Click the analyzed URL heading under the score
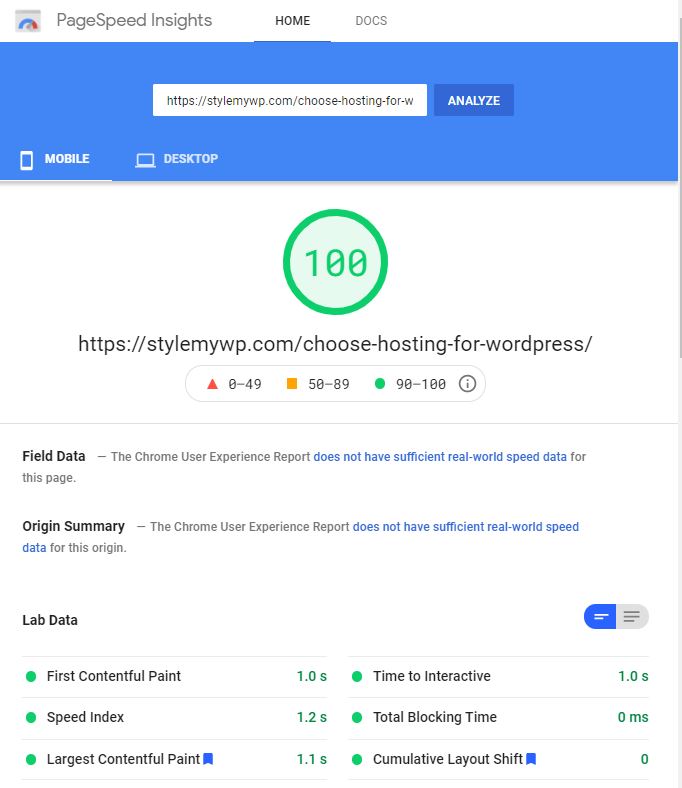The width and height of the screenshot is (682, 788). tap(335, 344)
